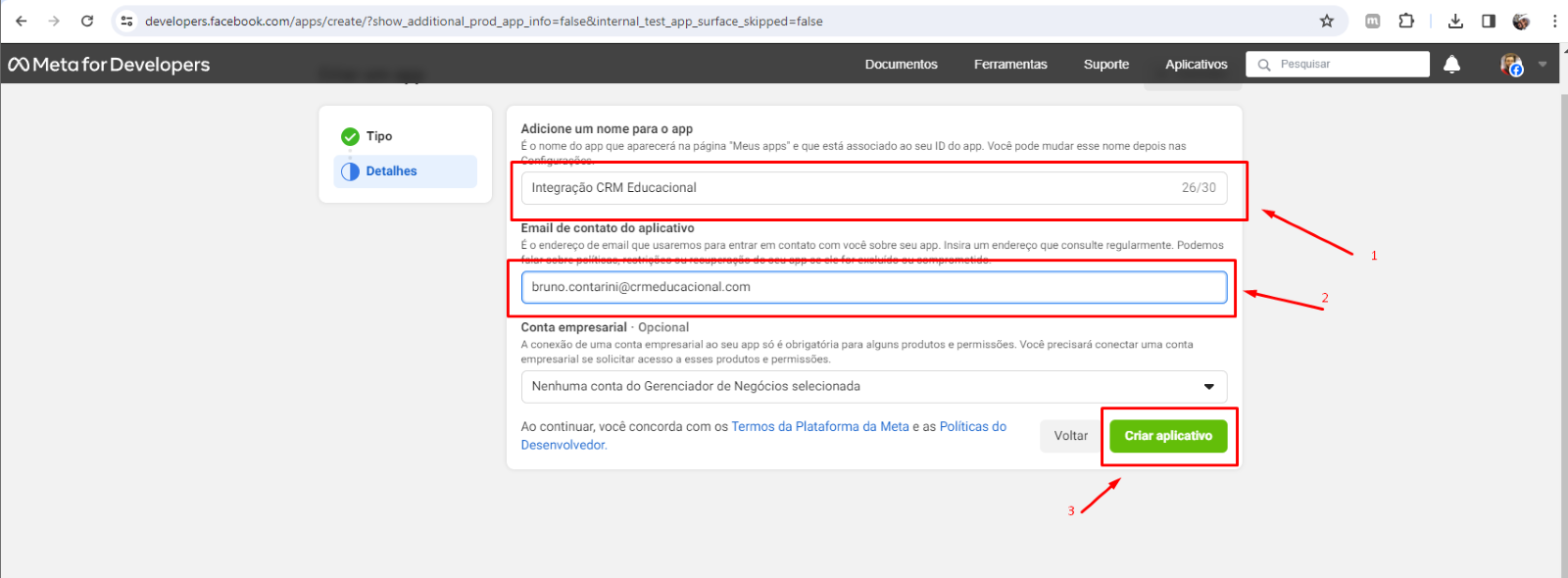The width and height of the screenshot is (1568, 578).
Task: Click the 'Email de contato do aplicativo' label
Action: 608,228
